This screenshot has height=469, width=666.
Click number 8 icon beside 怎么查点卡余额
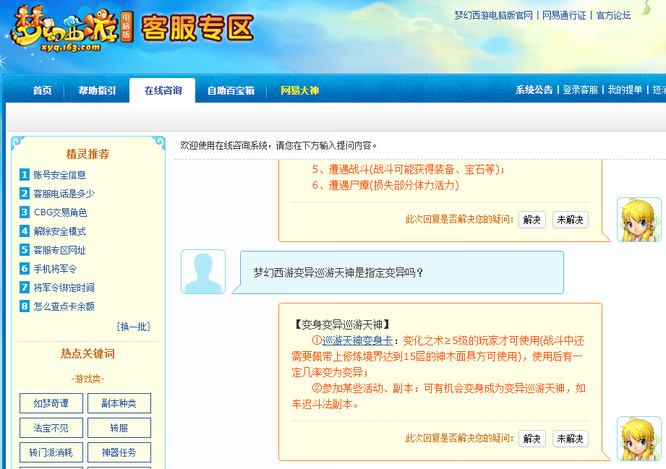(x=25, y=306)
